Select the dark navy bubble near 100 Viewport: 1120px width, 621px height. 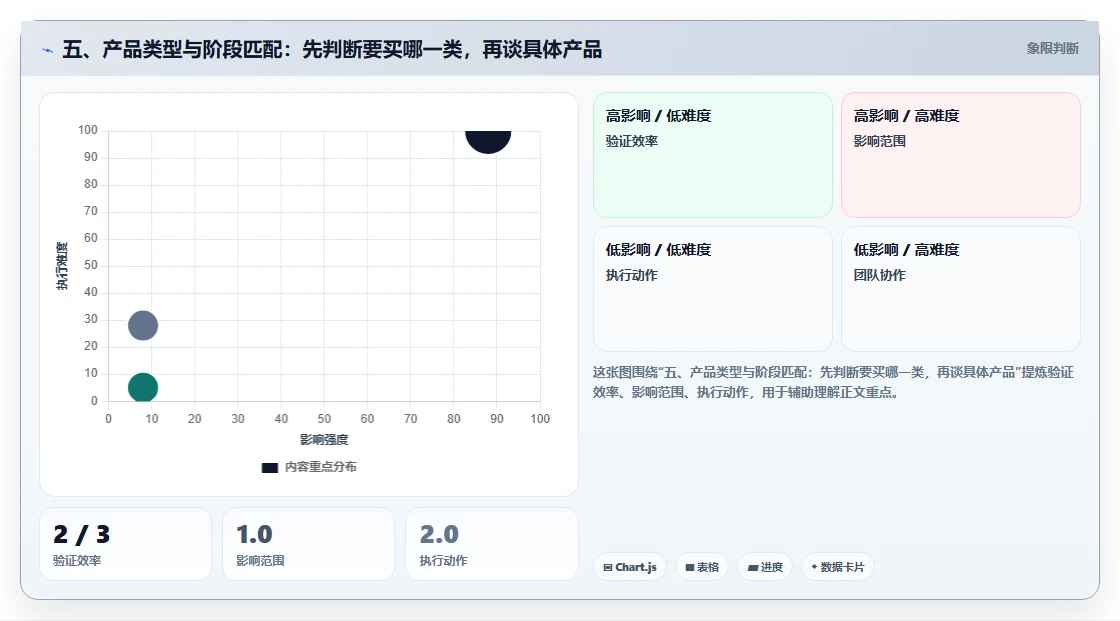coord(489,141)
